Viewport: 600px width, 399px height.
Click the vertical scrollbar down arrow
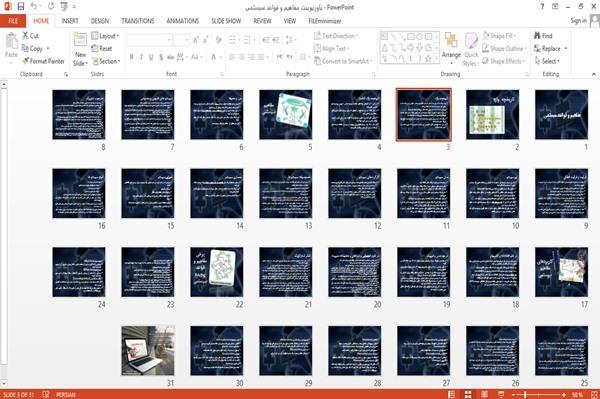tap(4, 383)
